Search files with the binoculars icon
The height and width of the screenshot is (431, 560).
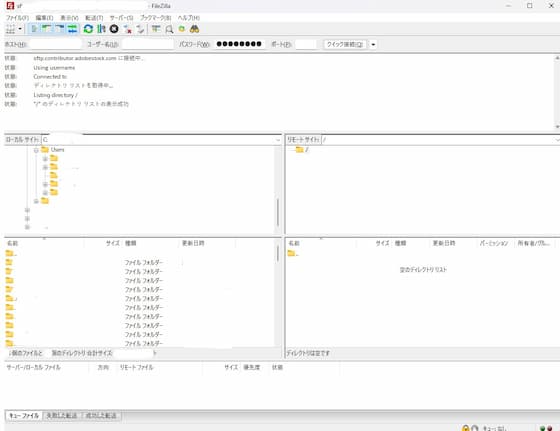(x=194, y=29)
